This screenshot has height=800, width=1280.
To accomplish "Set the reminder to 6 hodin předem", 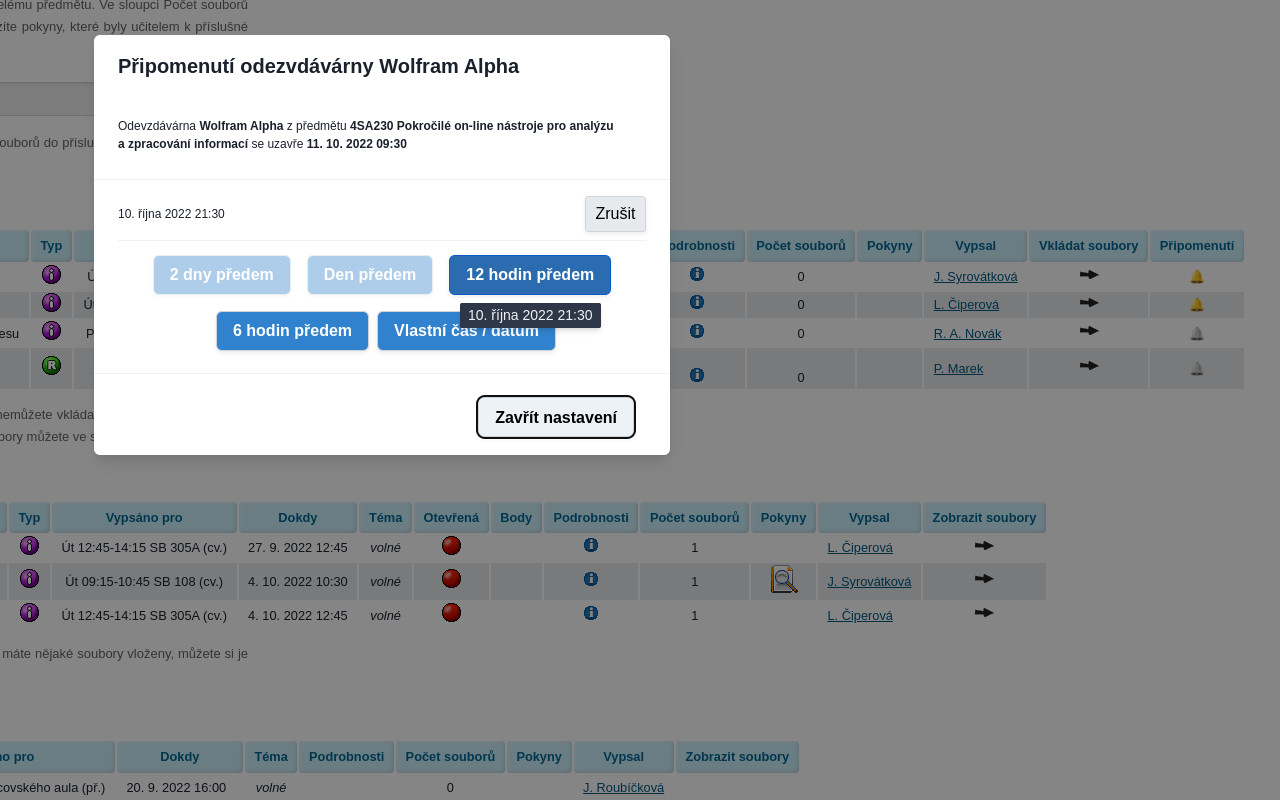I will (292, 331).
